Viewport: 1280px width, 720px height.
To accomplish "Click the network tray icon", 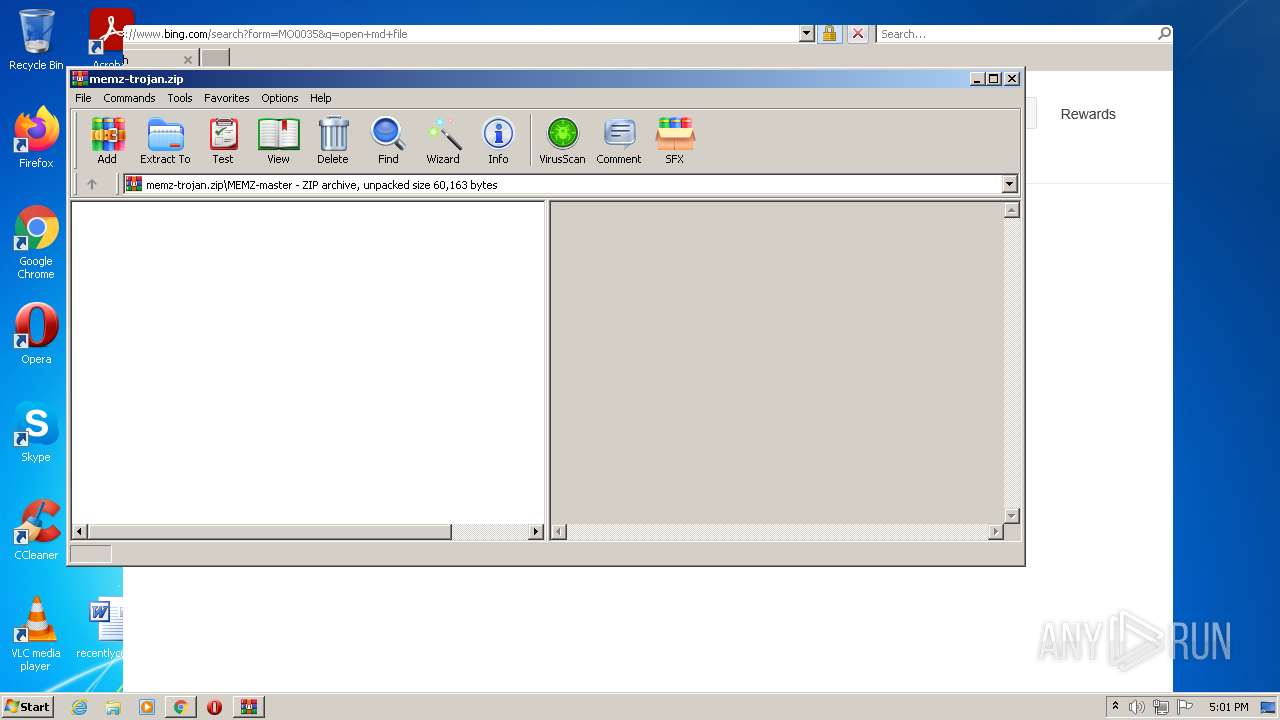I will (x=1161, y=707).
